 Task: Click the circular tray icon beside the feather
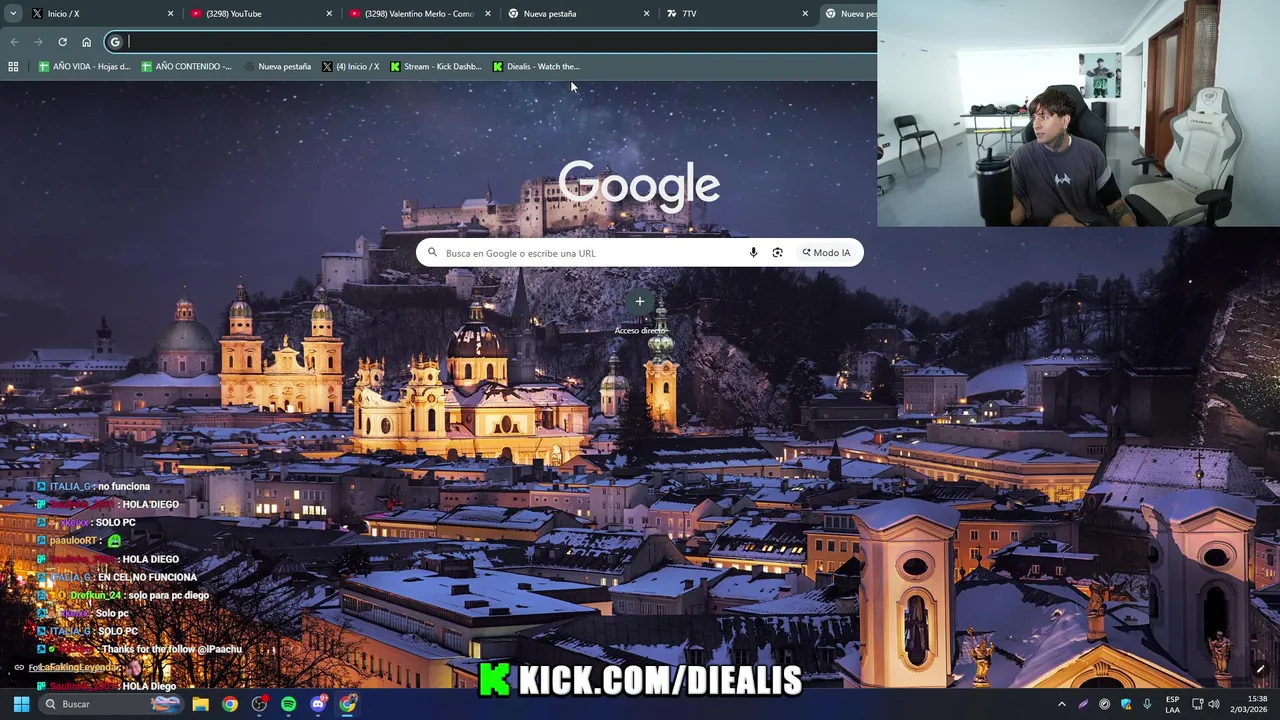point(1105,704)
